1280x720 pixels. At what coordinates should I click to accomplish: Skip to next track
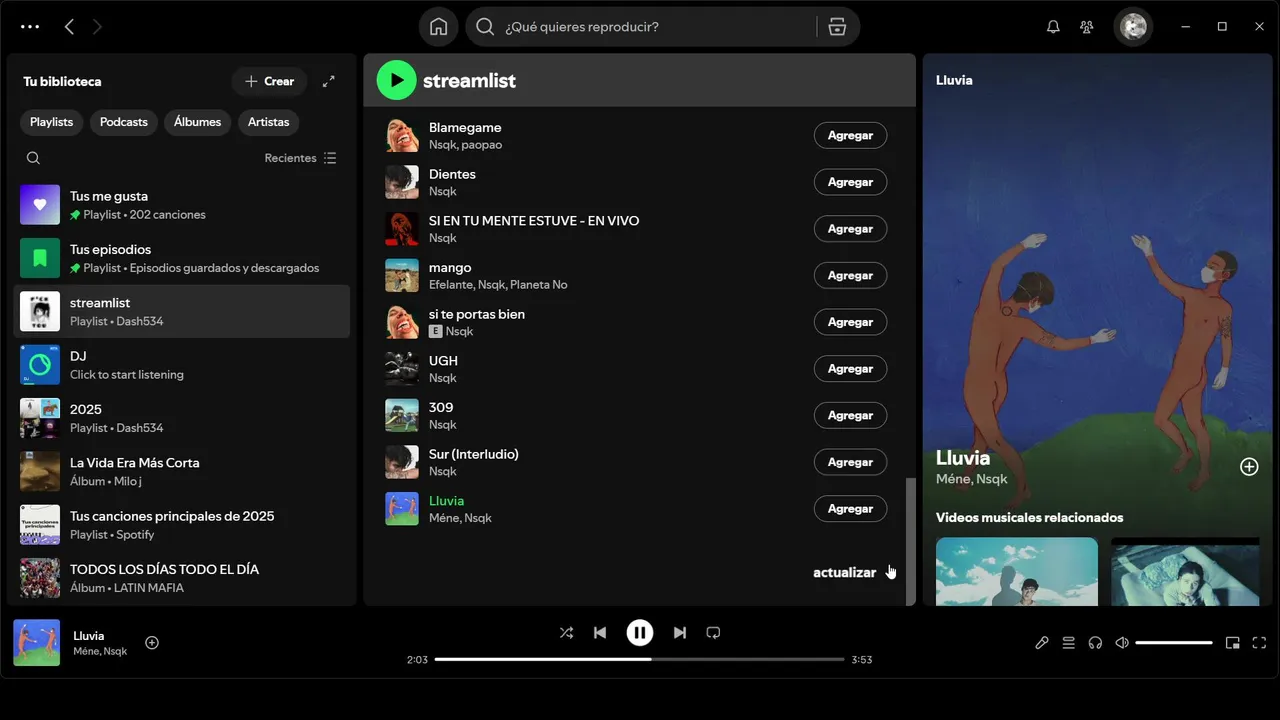(x=680, y=633)
